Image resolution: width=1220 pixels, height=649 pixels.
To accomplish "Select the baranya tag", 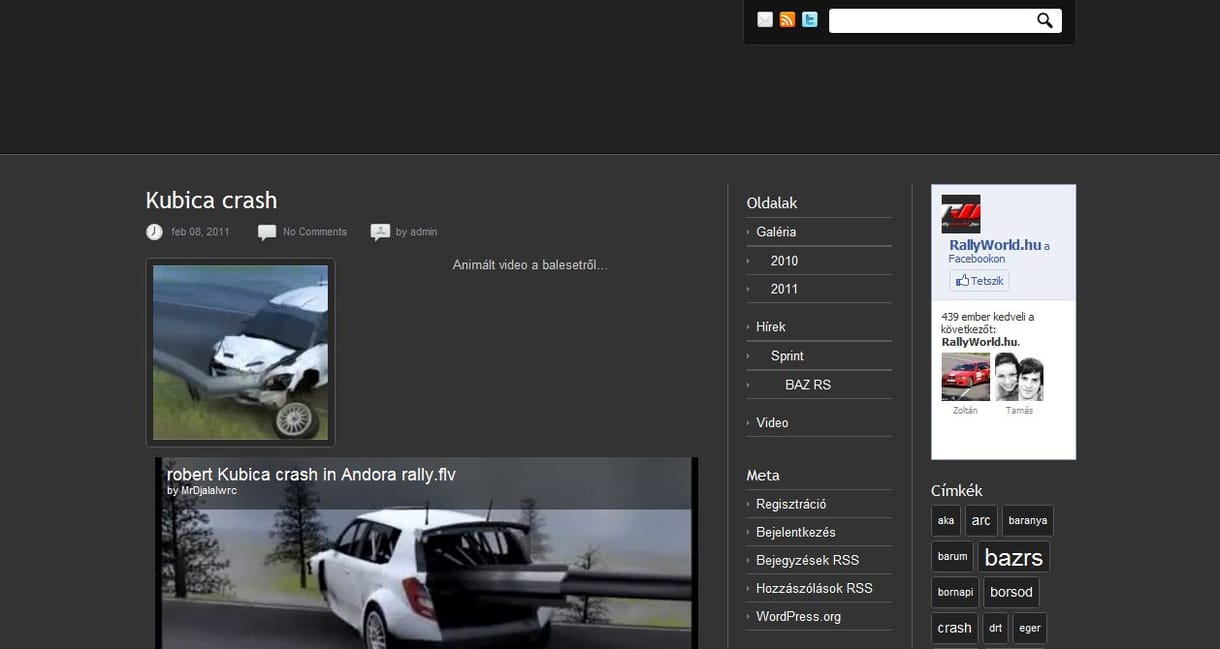I will (x=1028, y=521).
